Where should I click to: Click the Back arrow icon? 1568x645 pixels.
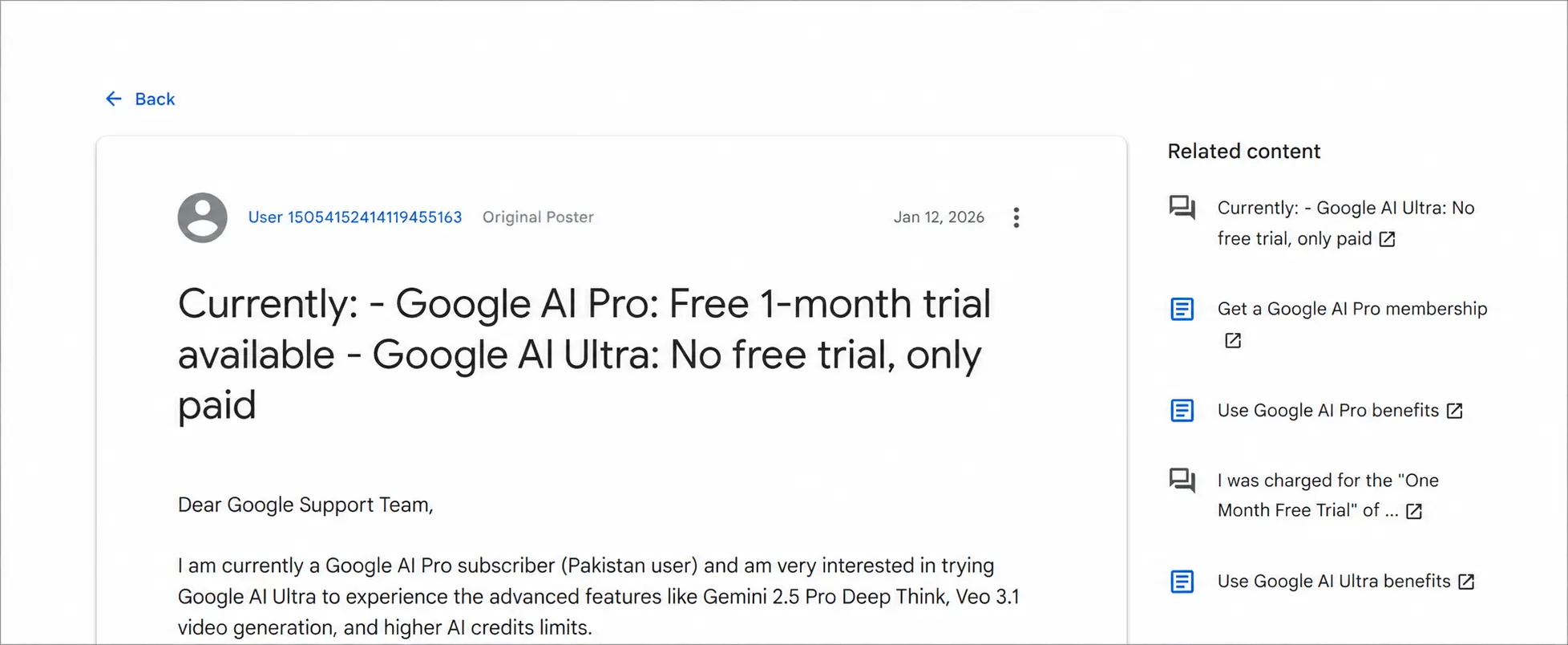click(114, 99)
